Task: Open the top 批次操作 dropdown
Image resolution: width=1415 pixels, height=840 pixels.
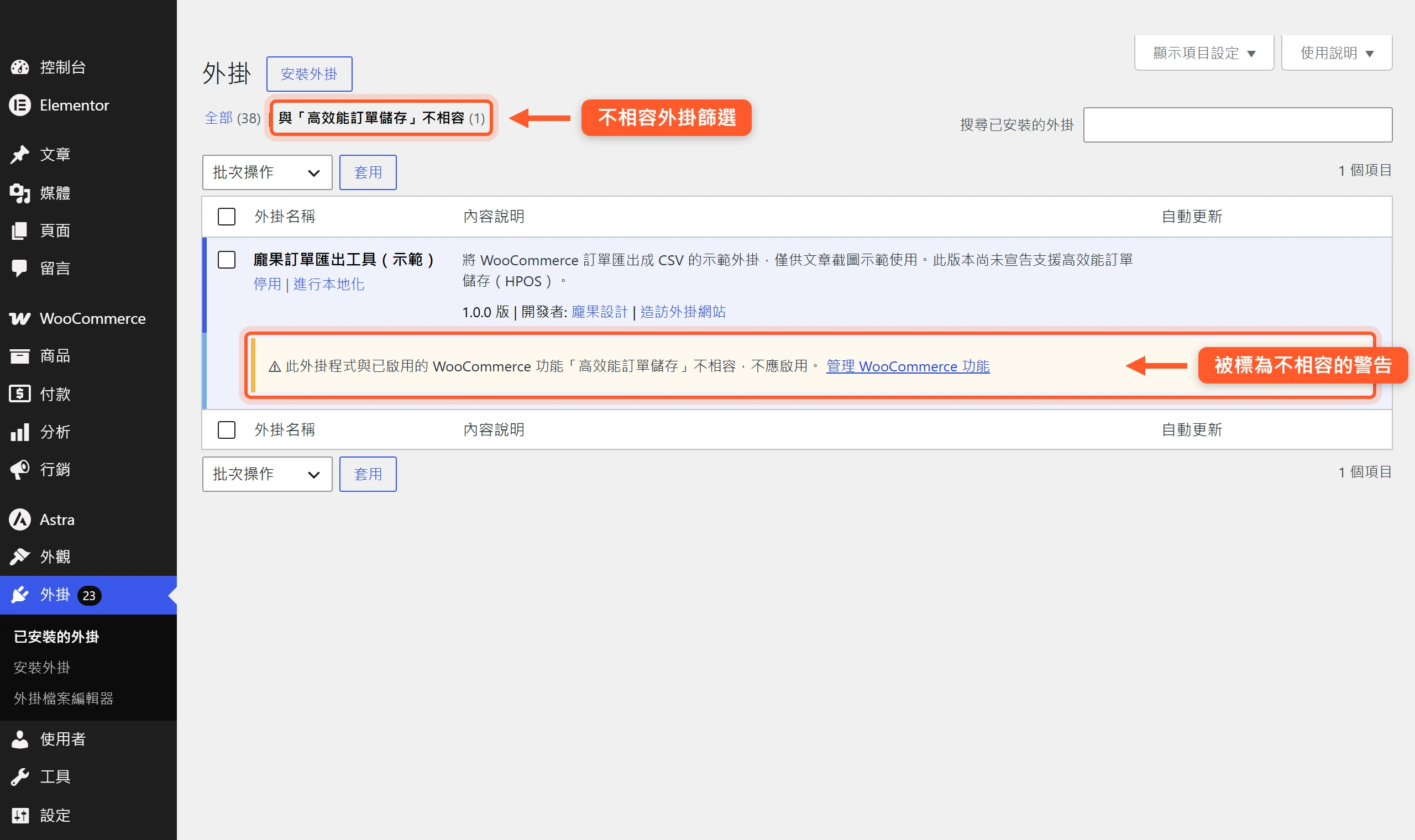Action: (x=267, y=172)
